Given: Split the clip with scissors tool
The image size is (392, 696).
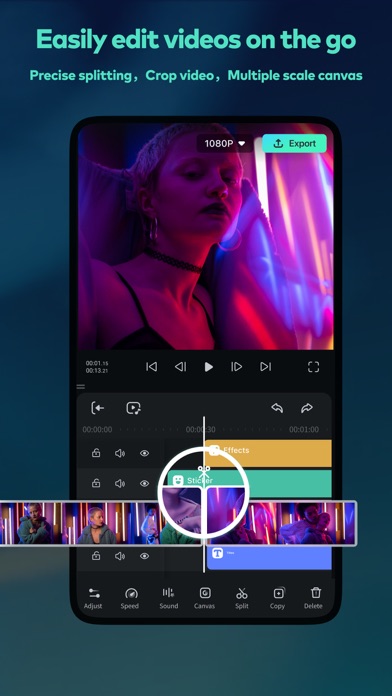Looking at the screenshot, I should (242, 598).
